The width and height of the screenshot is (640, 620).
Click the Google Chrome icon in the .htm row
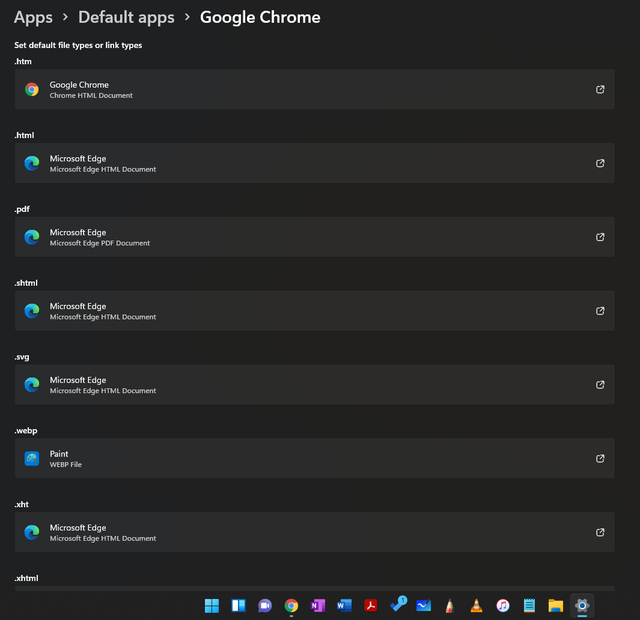coord(32,89)
